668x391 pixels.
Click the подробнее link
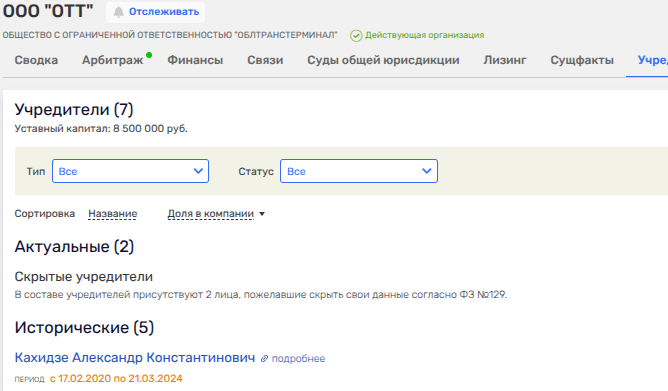point(298,359)
